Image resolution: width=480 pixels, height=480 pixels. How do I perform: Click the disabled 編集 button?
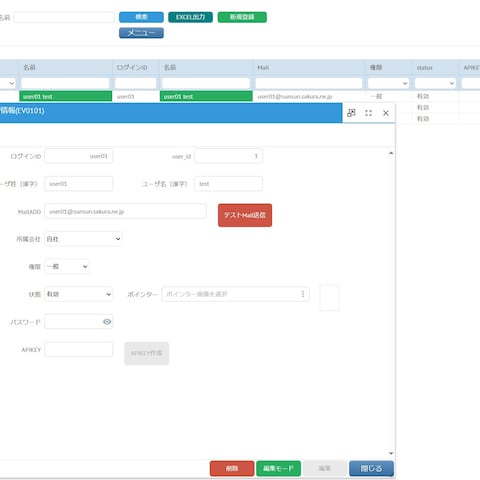tap(325, 469)
